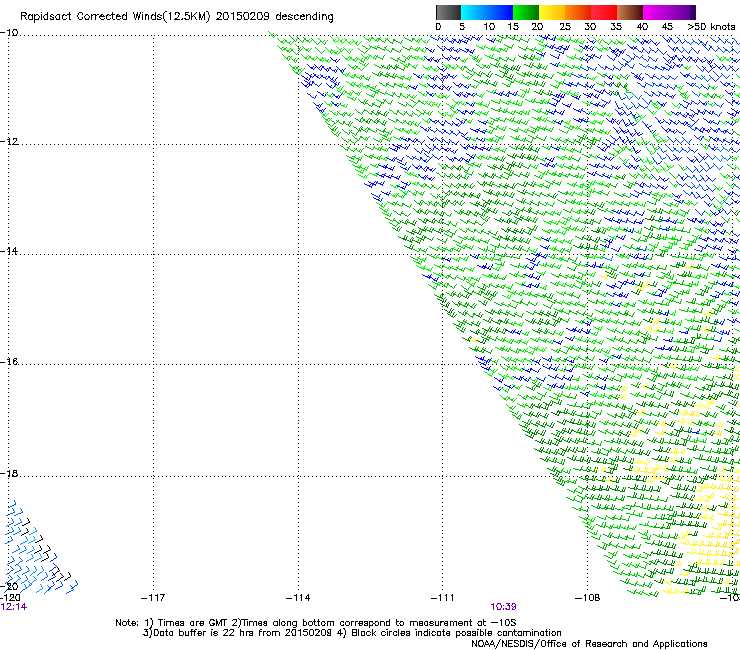Click the -108 longitude axis label

coord(587,598)
